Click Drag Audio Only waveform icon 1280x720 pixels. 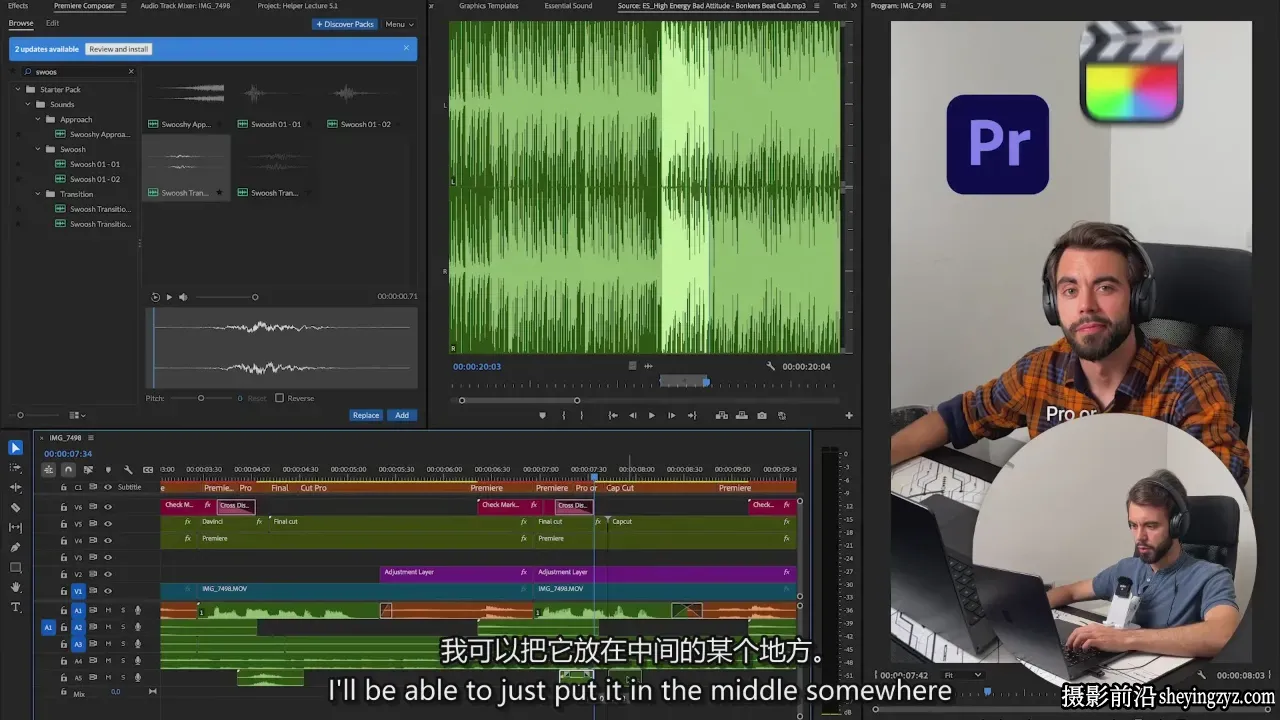pyautogui.click(x=648, y=366)
